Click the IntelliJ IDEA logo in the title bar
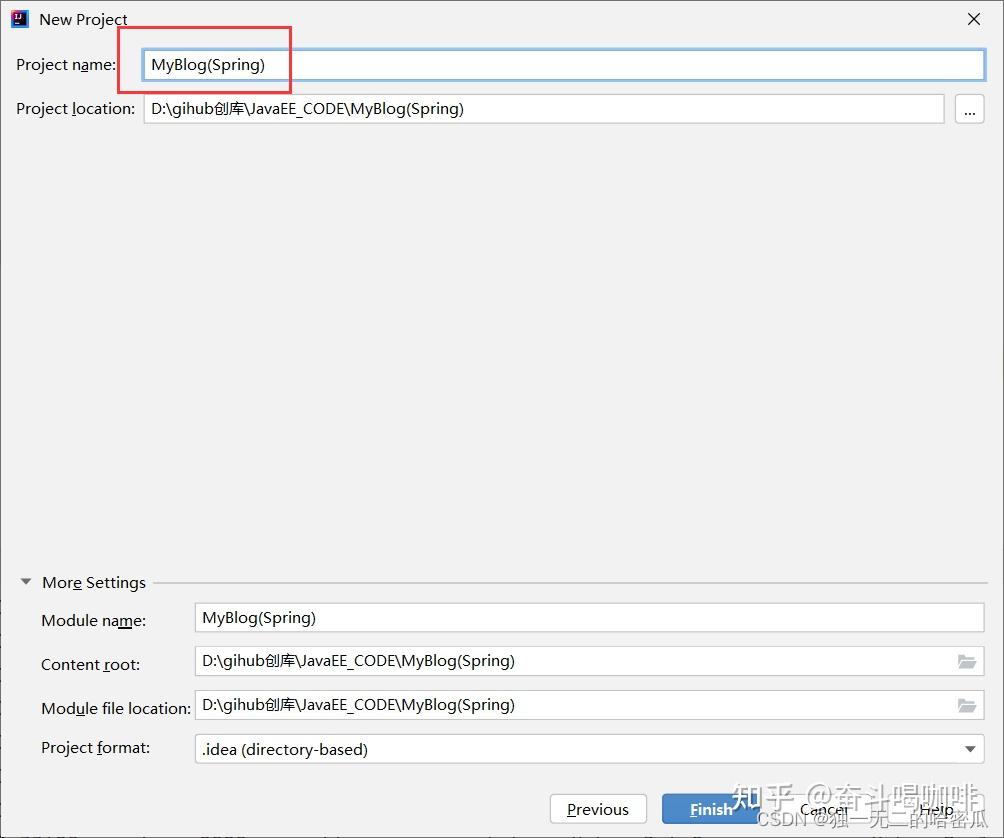Viewport: 1004px width, 838px height. 17,18
